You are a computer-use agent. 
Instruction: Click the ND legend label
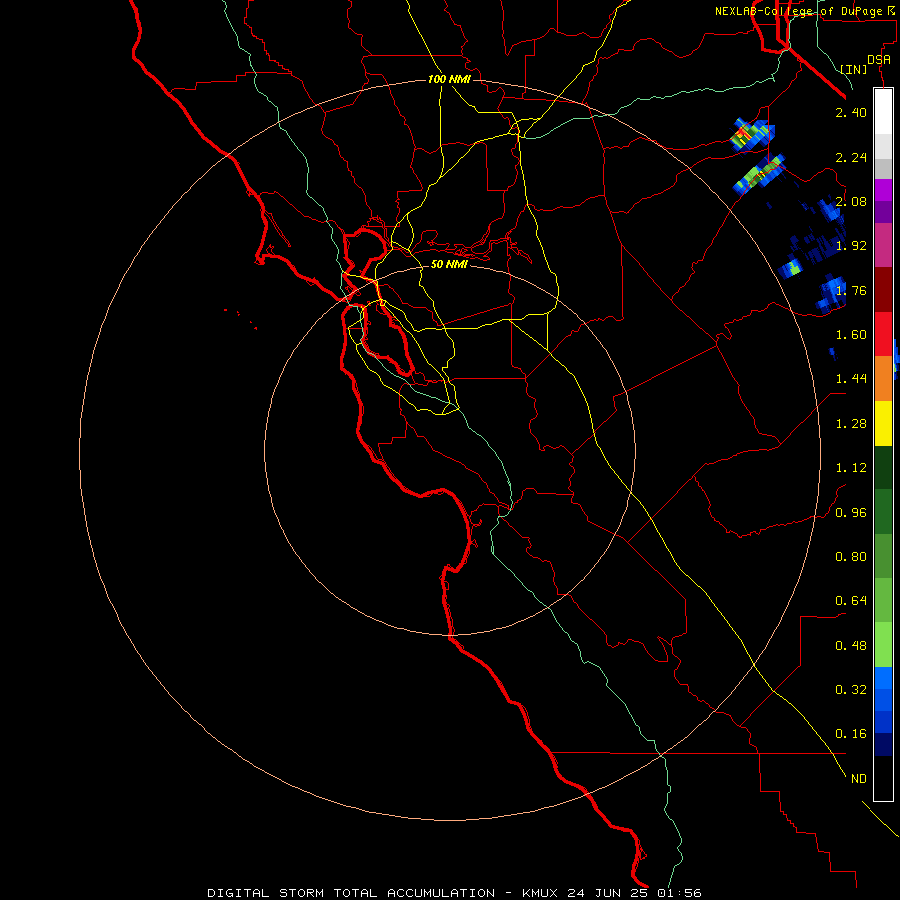(858, 779)
